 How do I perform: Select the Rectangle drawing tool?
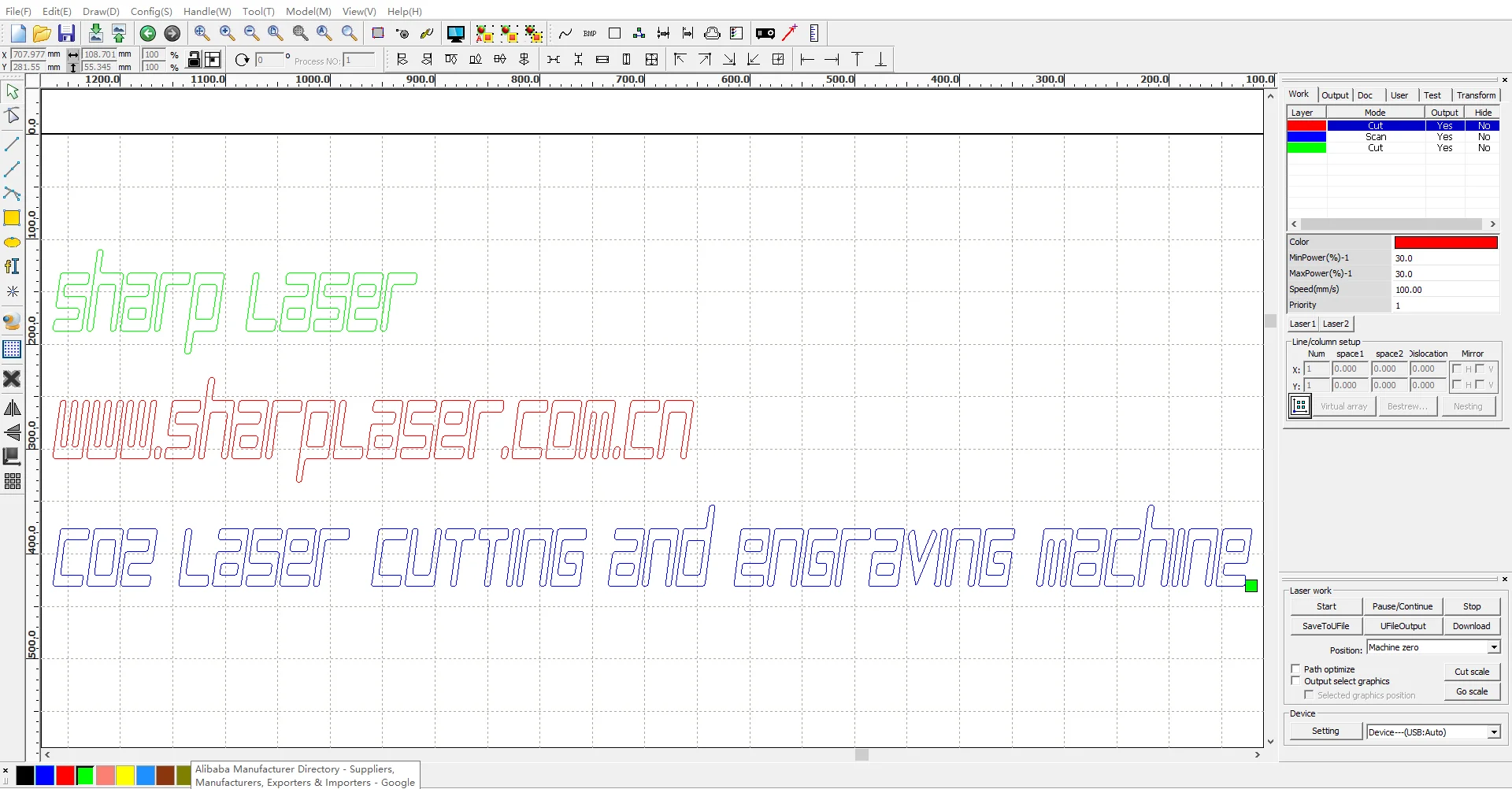[x=12, y=218]
